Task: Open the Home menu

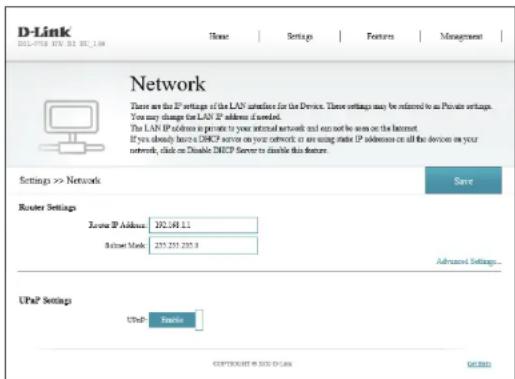Action: pos(219,36)
